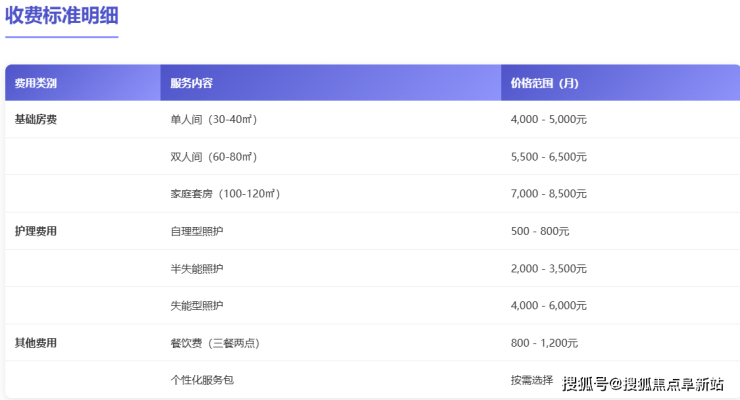Select the 单人间（30-40㎡） row

click(214, 120)
